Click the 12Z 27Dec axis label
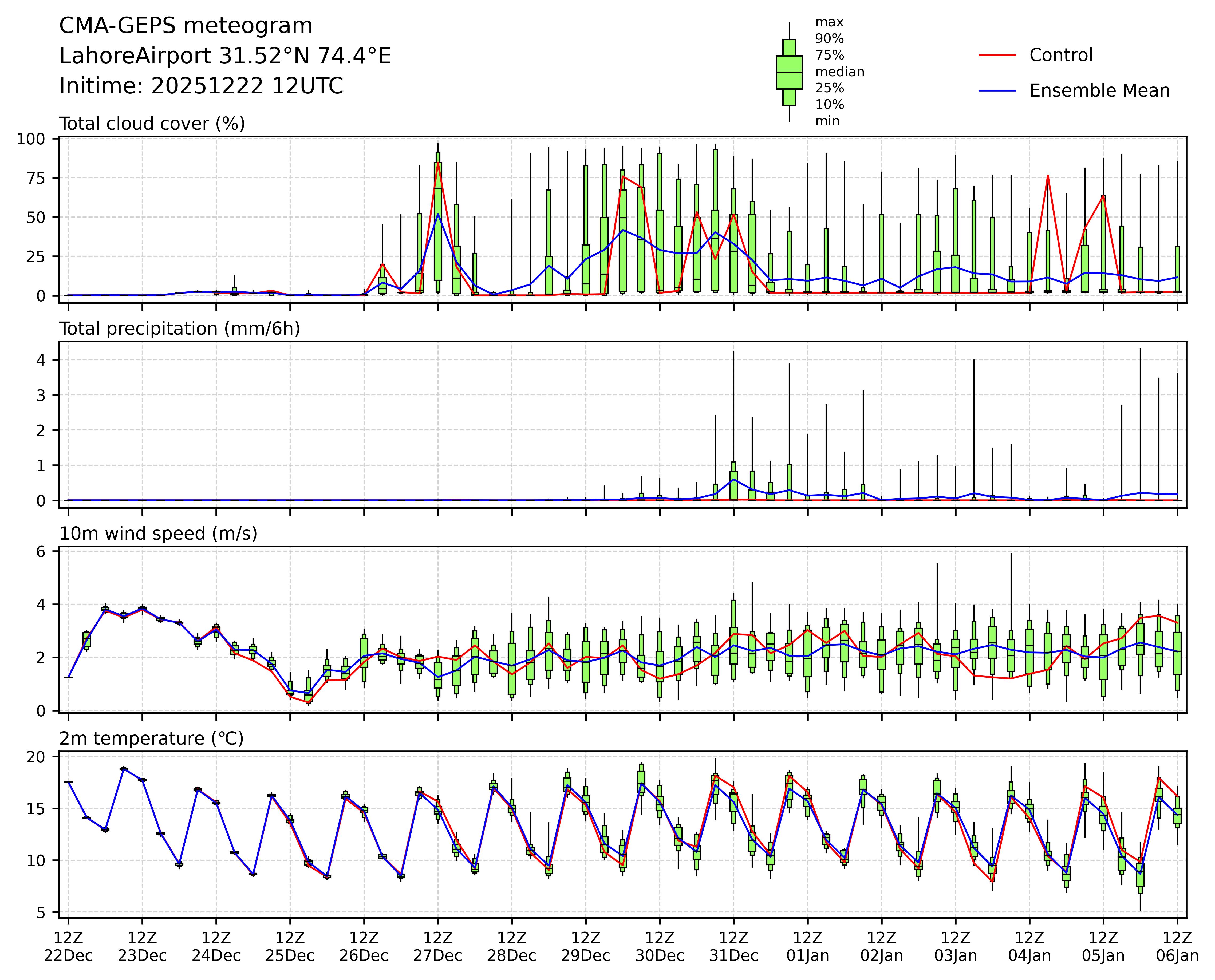Viewport: 1215px width, 980px height. point(437,947)
